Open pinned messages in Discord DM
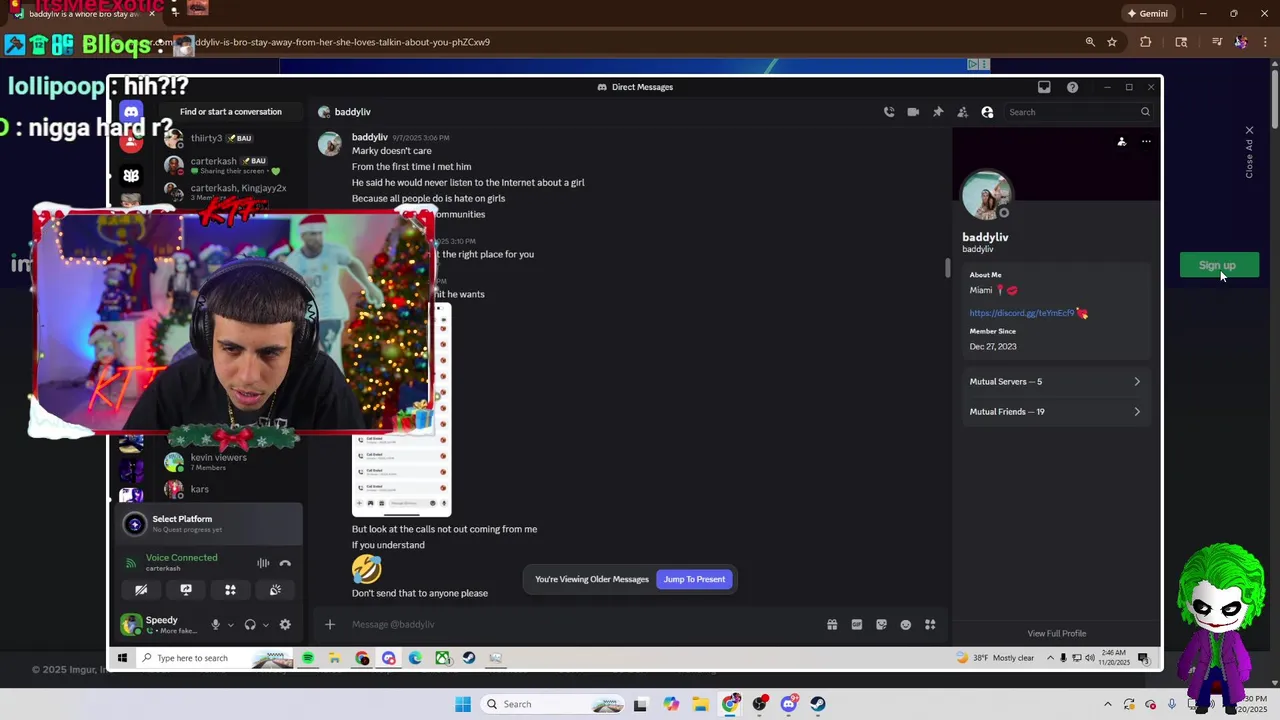Image resolution: width=1280 pixels, height=720 pixels. click(x=938, y=112)
